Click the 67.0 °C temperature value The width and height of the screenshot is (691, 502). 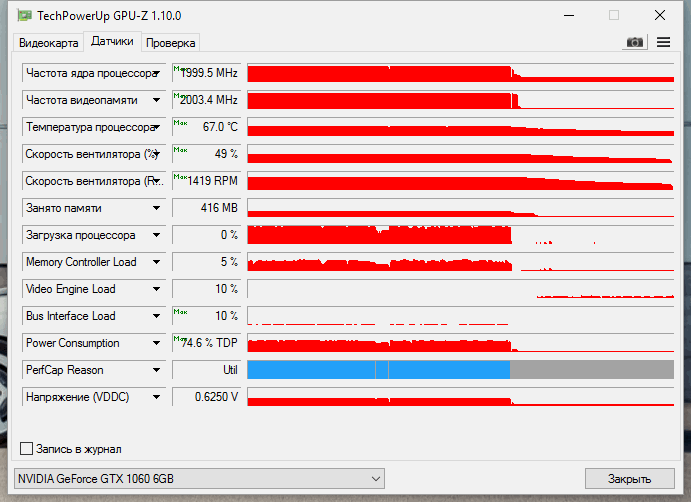206,127
